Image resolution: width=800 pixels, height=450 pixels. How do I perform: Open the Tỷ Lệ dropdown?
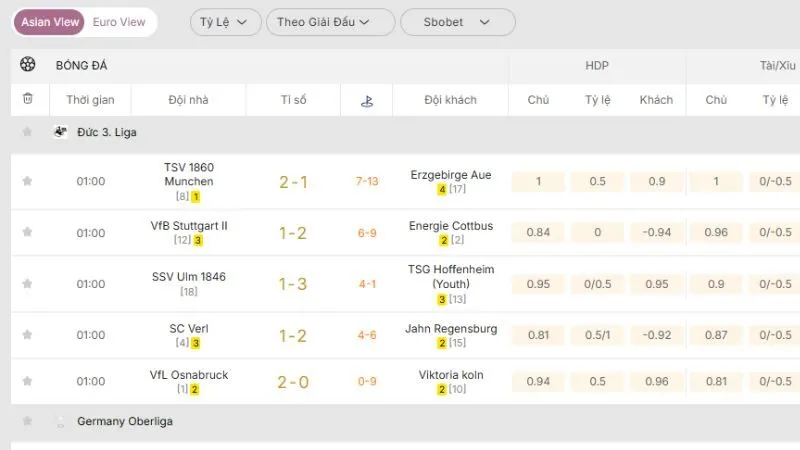(x=225, y=22)
